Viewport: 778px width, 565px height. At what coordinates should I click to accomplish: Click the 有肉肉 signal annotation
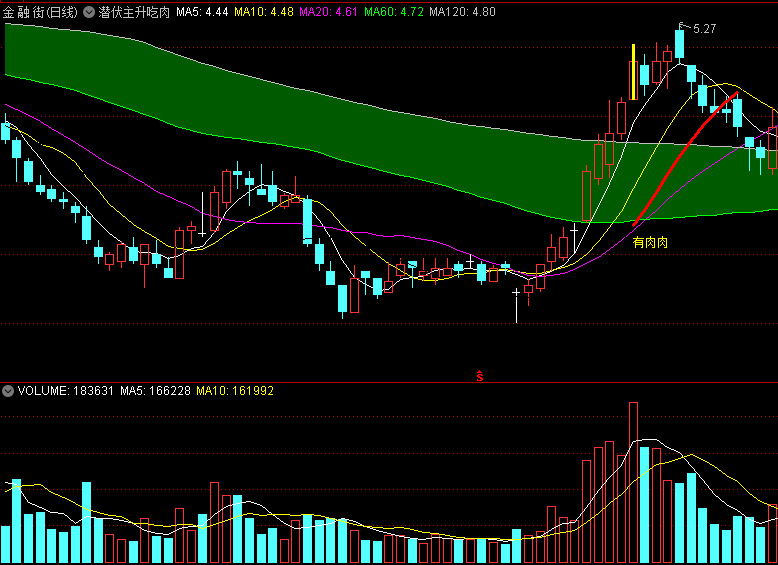click(x=650, y=243)
